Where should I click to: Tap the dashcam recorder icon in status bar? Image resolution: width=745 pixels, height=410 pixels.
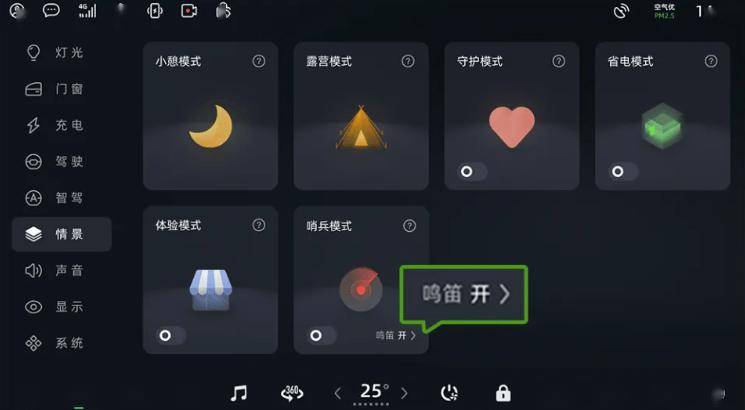pos(189,10)
